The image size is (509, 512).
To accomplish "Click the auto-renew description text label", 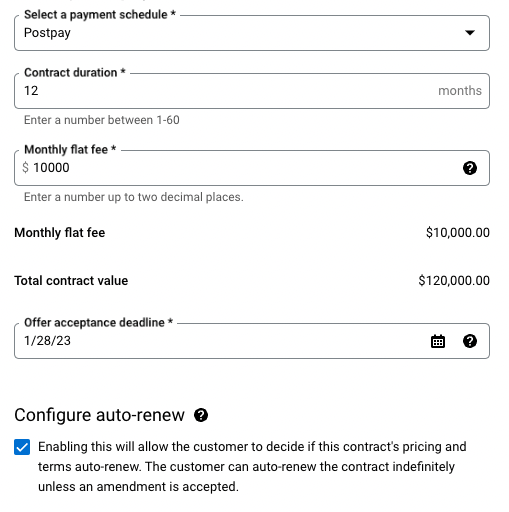I will point(252,467).
